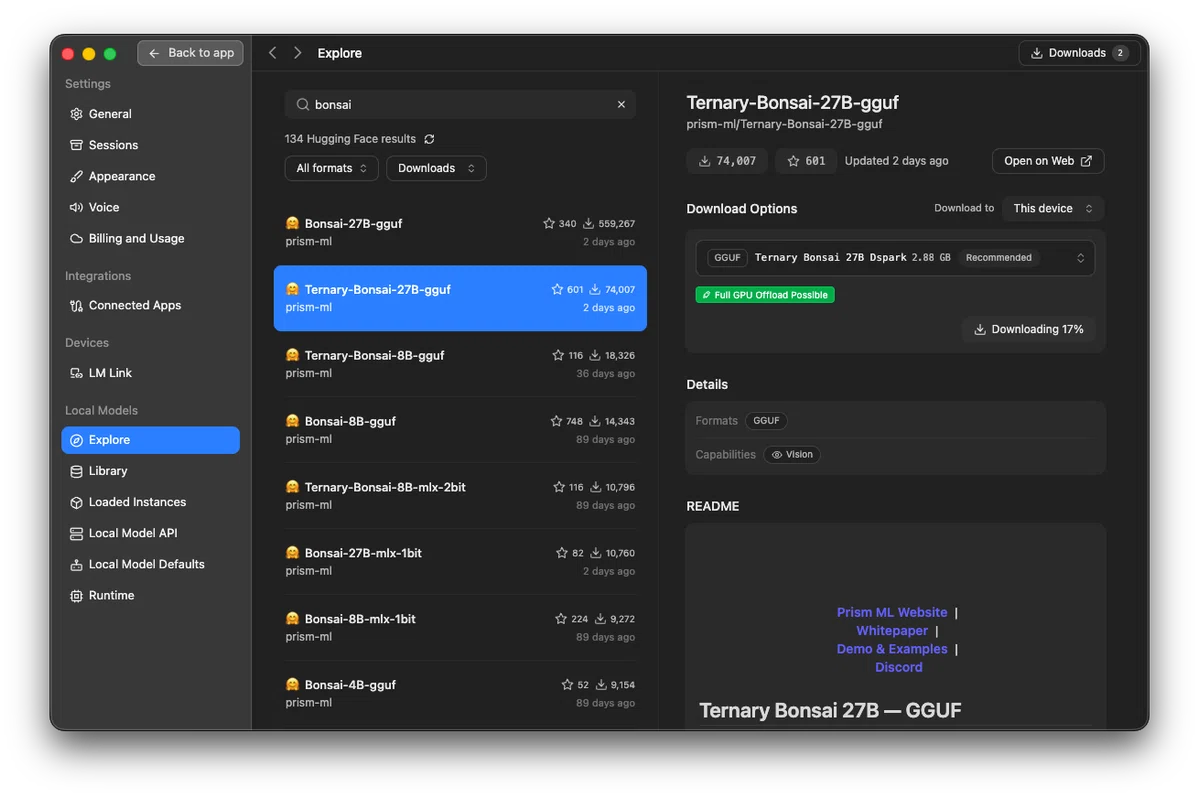
Task: Select Ternary-Bonsai-8B-gguf result
Action: [x=460, y=364]
